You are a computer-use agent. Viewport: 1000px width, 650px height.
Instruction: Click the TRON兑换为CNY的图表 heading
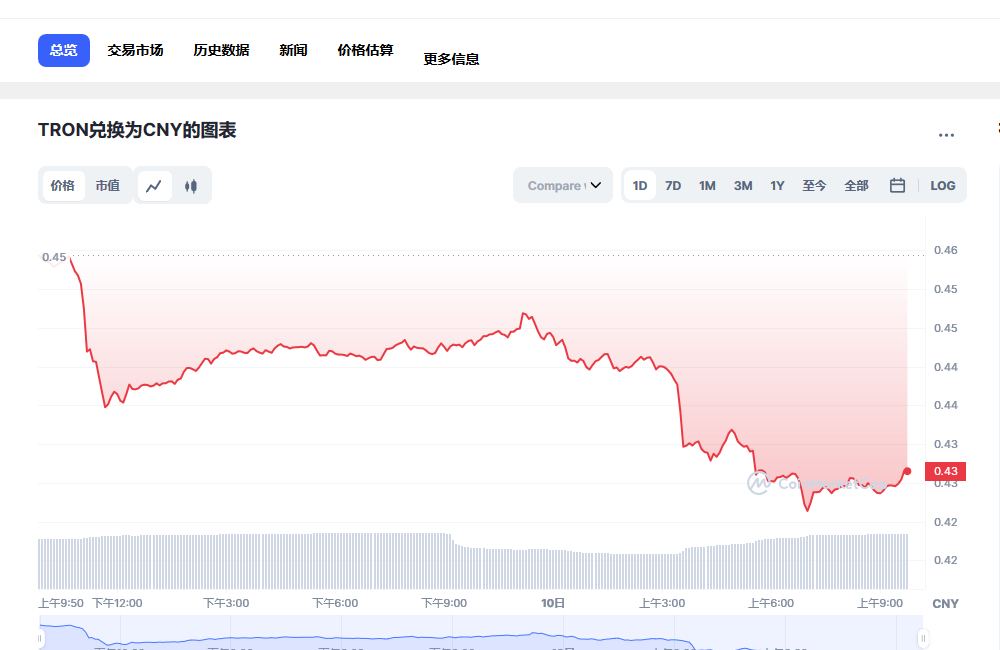click(137, 130)
